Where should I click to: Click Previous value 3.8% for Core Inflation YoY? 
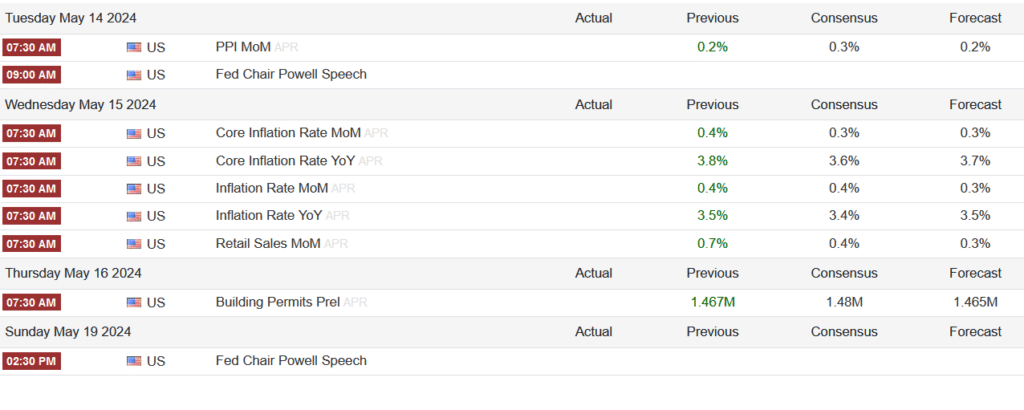point(712,161)
